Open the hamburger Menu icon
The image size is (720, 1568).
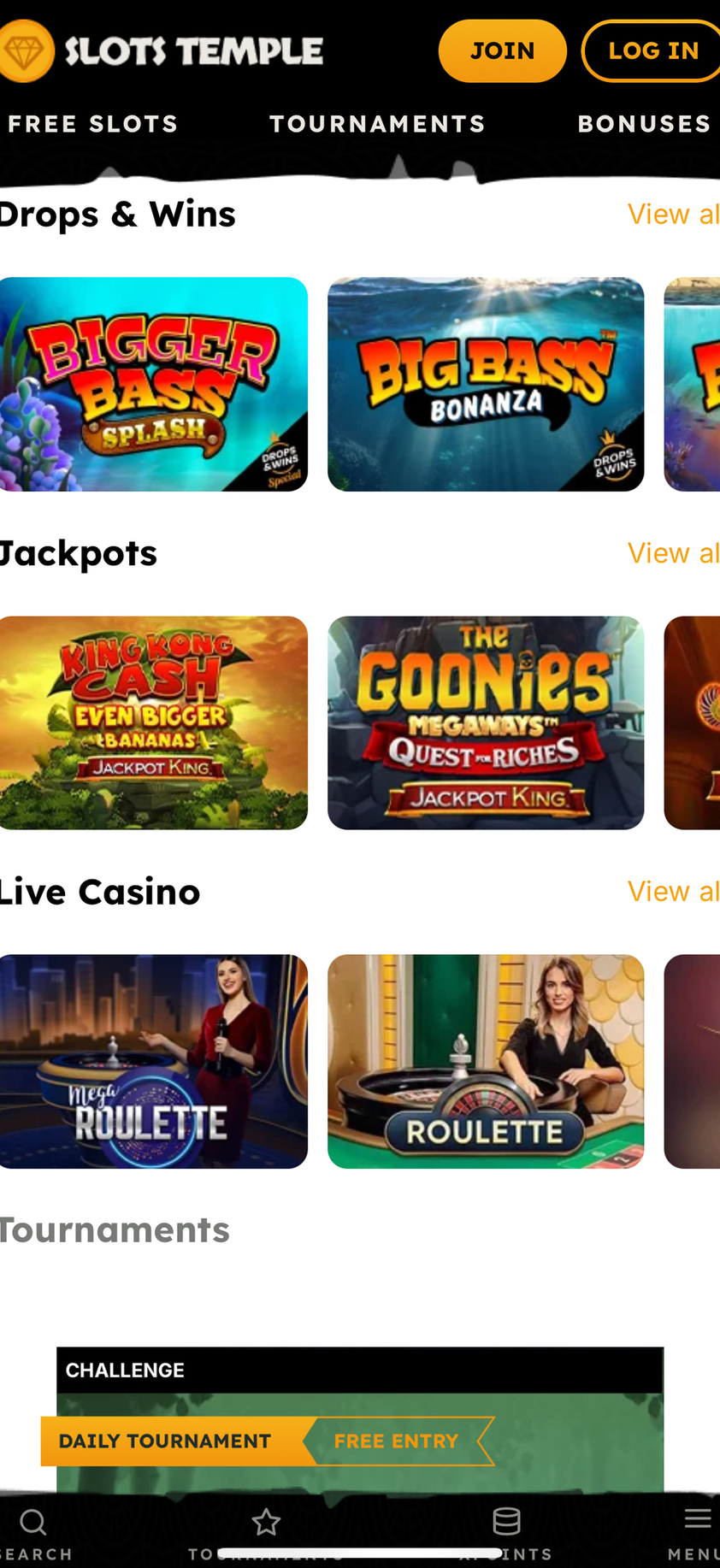pos(699,1518)
